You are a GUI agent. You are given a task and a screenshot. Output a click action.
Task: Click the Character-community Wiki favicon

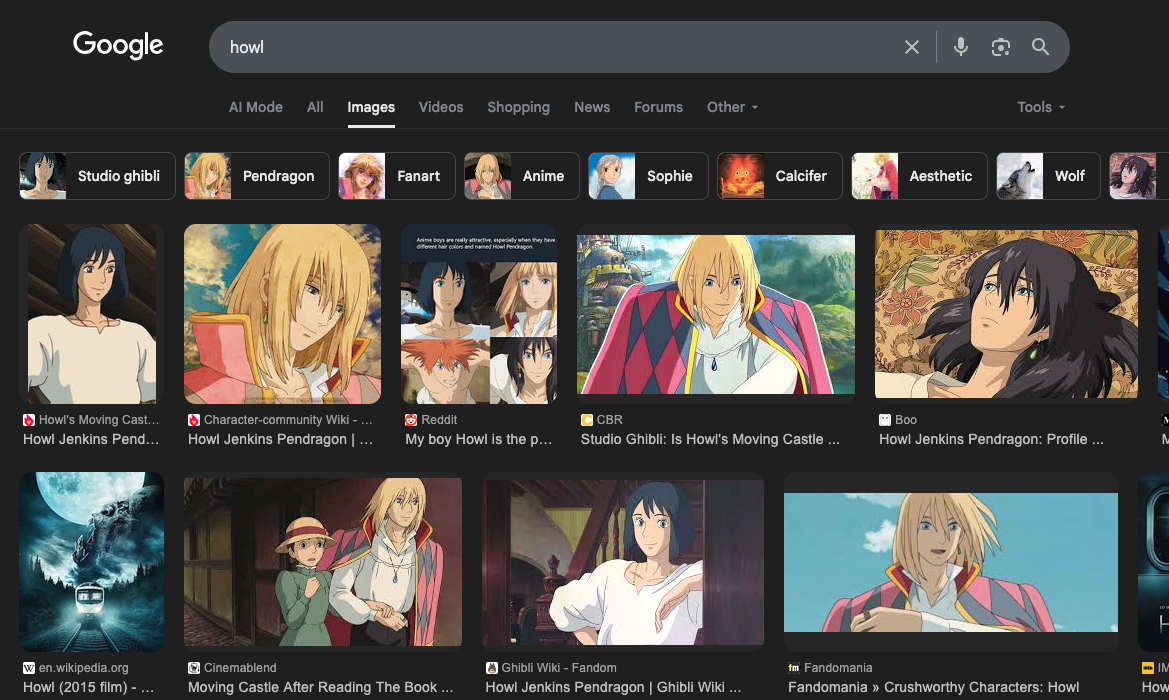pos(194,420)
